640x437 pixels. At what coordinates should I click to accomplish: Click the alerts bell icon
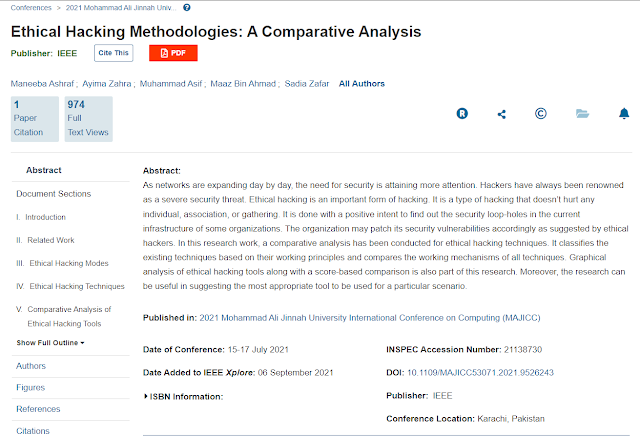pos(623,113)
